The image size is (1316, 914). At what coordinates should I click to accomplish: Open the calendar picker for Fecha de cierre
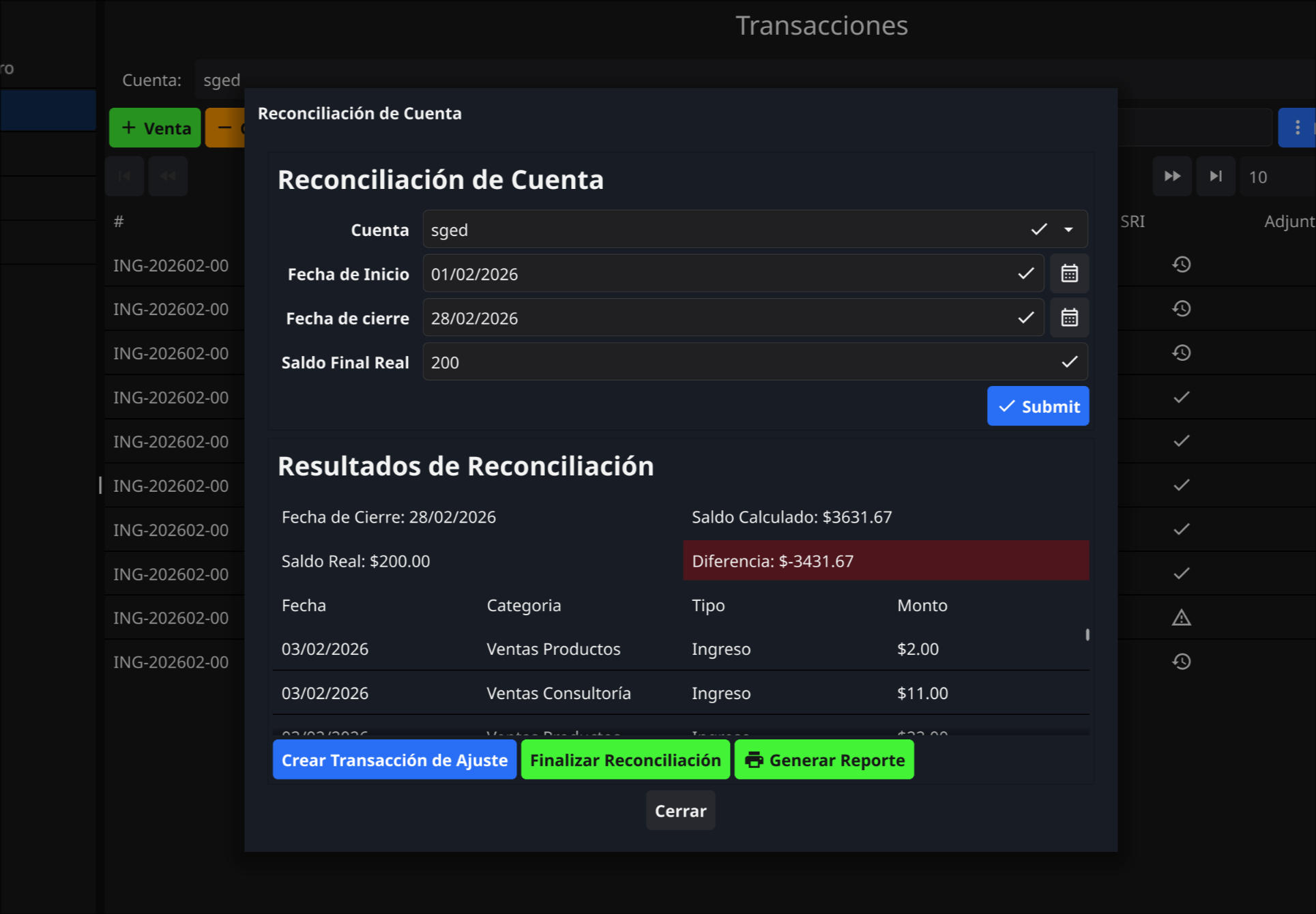[1069, 317]
